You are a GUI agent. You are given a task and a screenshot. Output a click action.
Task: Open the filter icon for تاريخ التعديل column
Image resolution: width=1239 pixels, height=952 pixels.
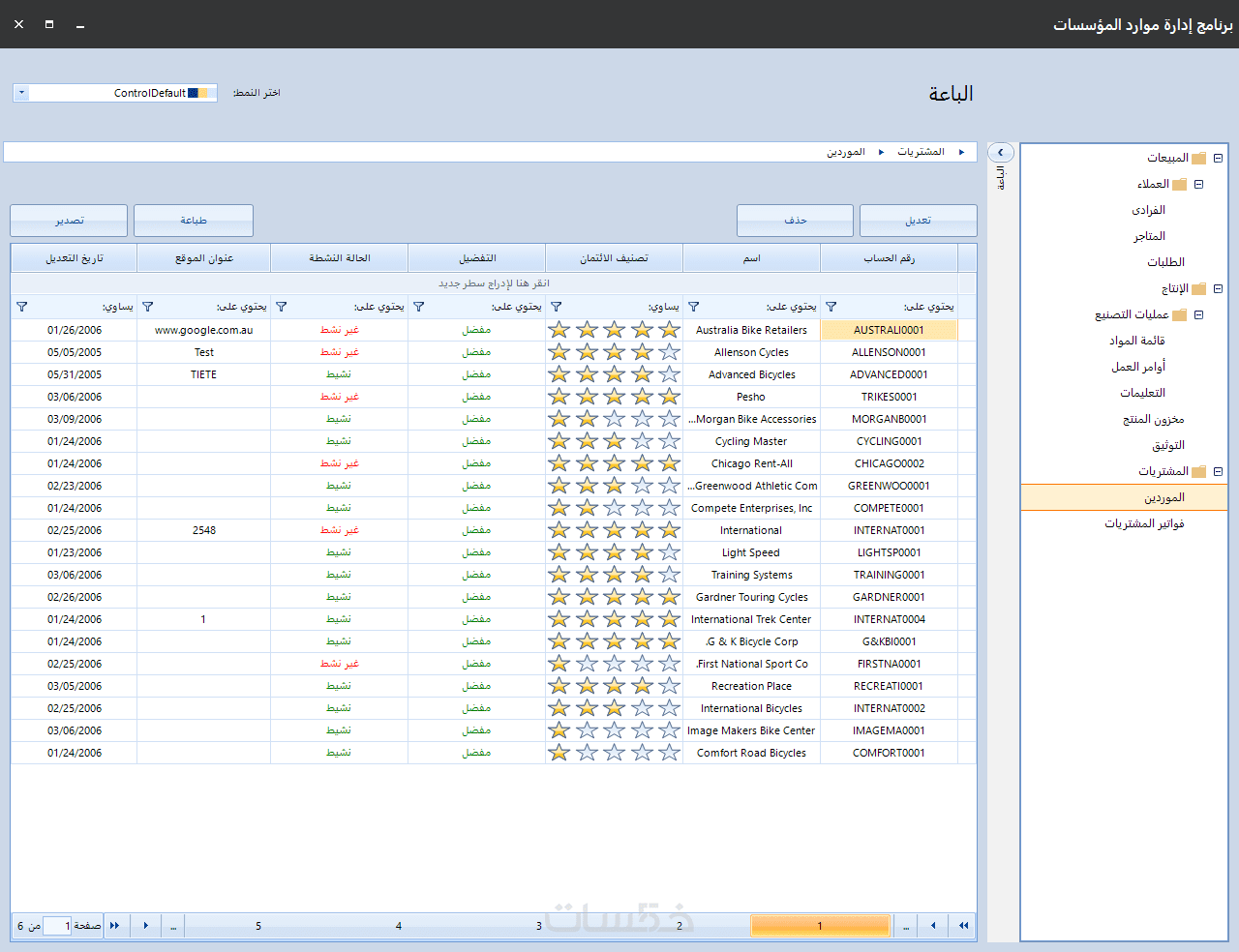pos(21,307)
